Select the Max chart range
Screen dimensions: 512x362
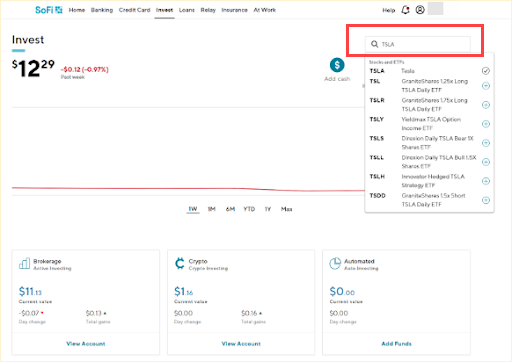287,209
